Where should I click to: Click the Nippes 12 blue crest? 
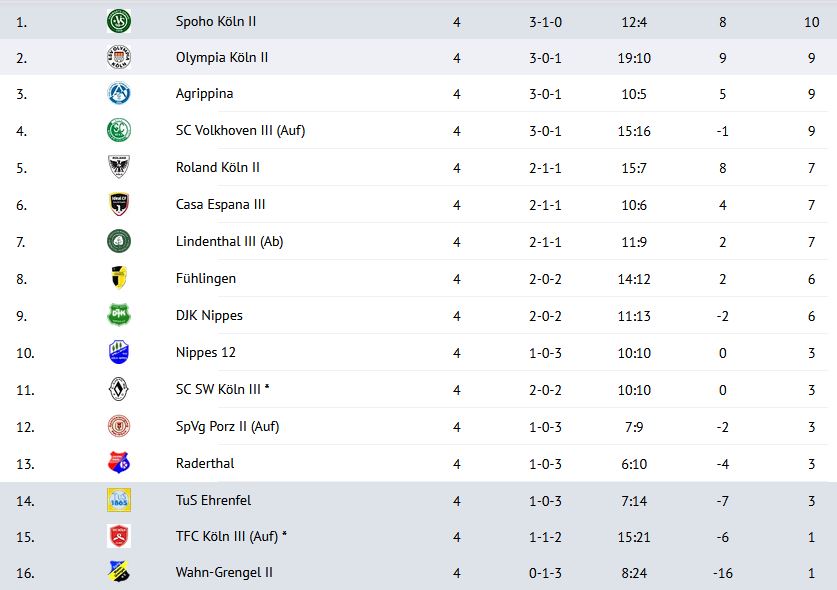119,353
